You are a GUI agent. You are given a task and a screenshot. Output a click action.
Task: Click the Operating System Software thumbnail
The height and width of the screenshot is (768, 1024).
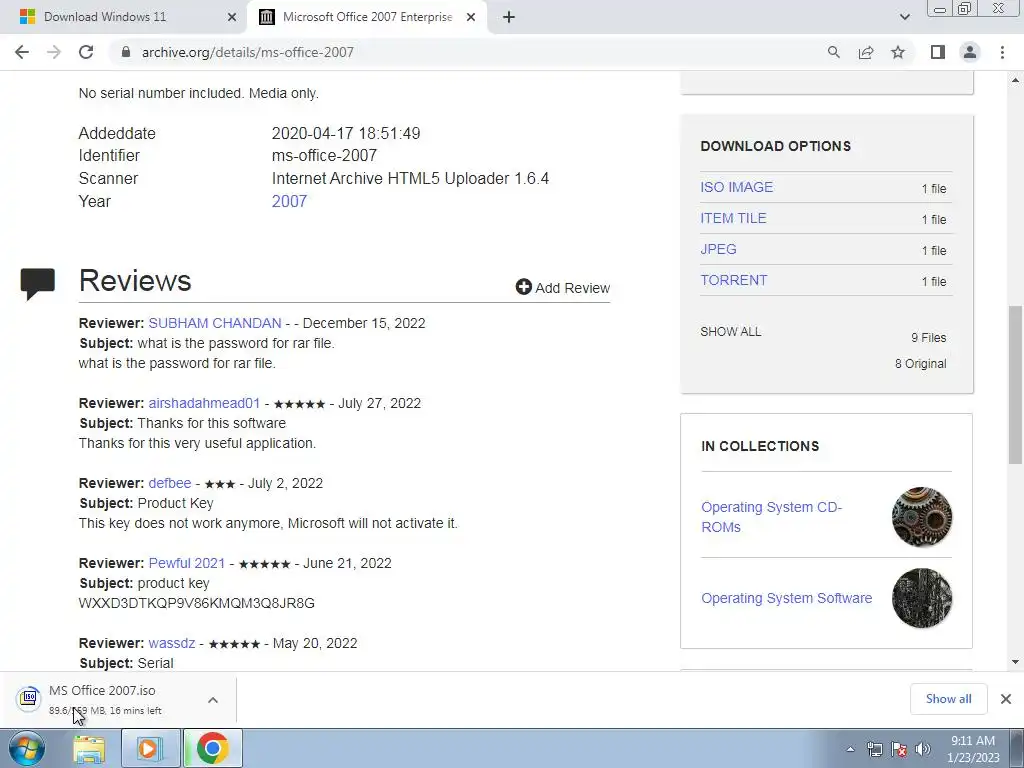click(921, 598)
